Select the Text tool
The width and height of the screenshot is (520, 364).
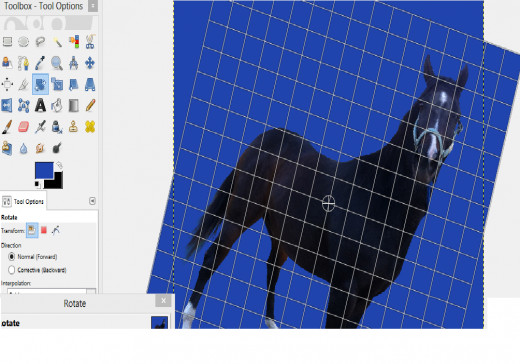coord(40,105)
